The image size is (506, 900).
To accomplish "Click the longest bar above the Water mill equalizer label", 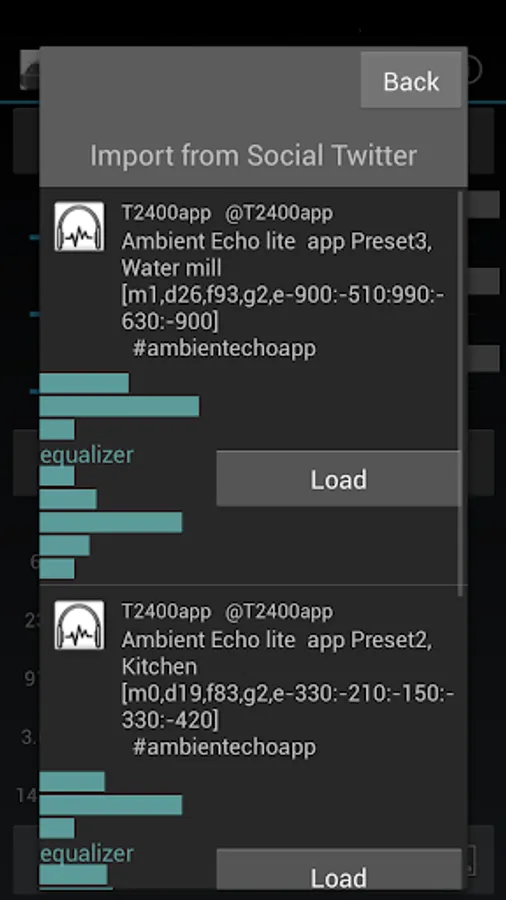I will tap(119, 406).
